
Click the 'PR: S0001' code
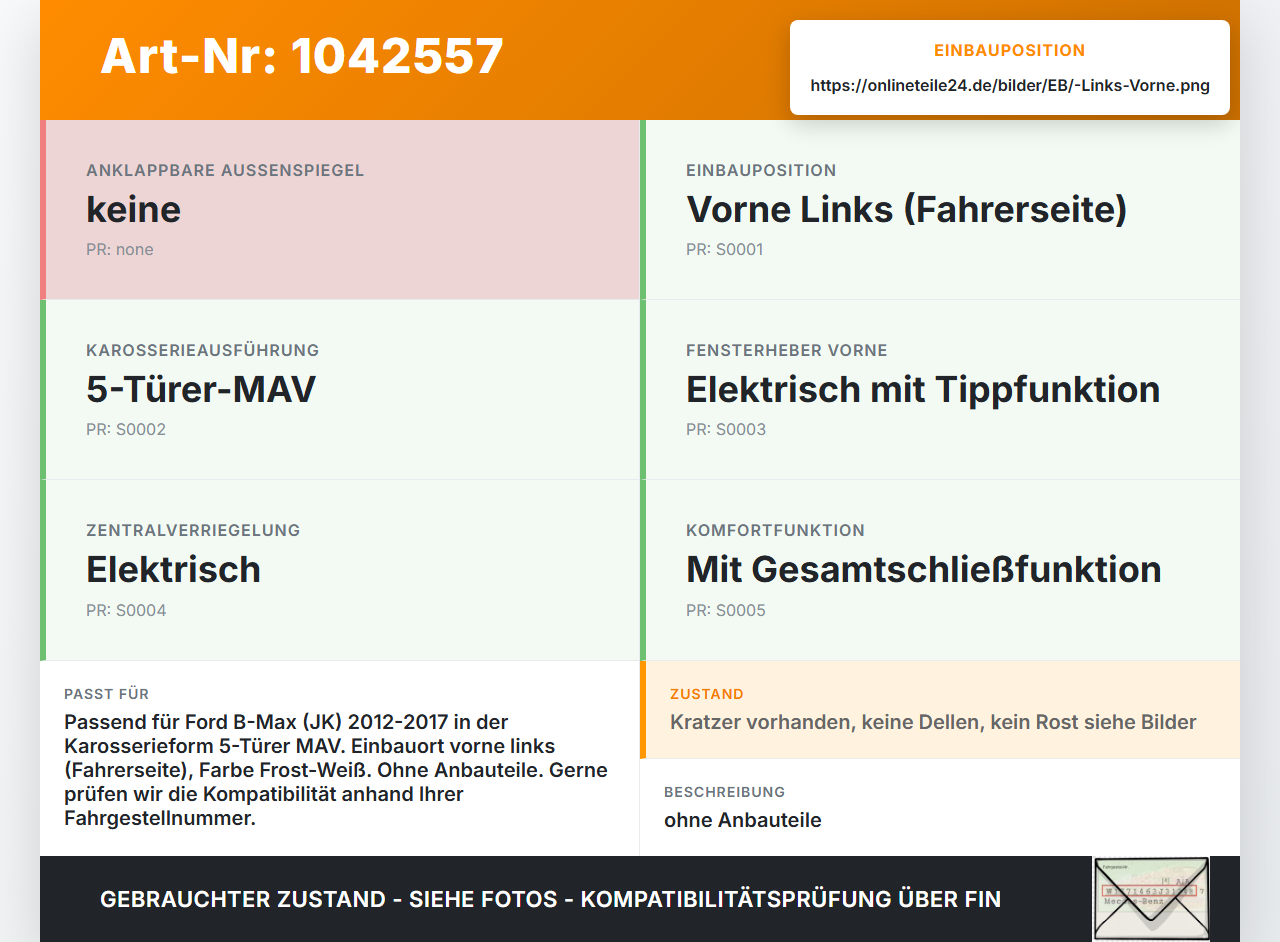coord(725,249)
